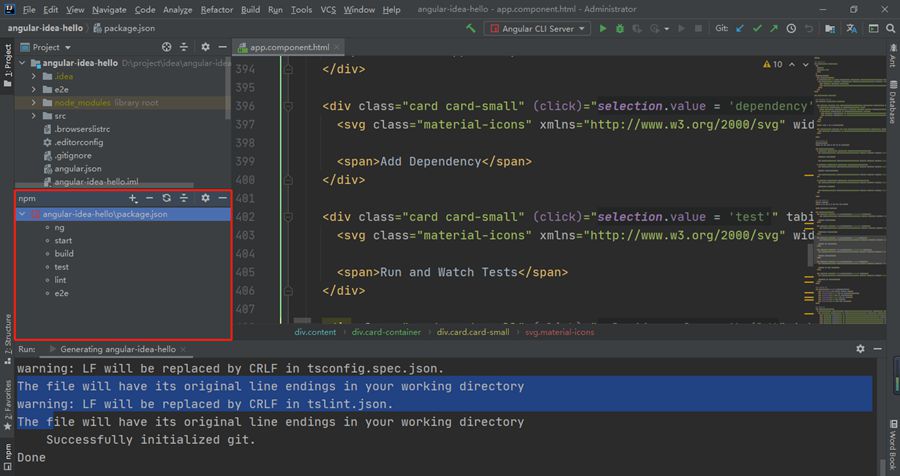
Task: Toggle the Structure tool window sidebar tab
Action: [7, 333]
